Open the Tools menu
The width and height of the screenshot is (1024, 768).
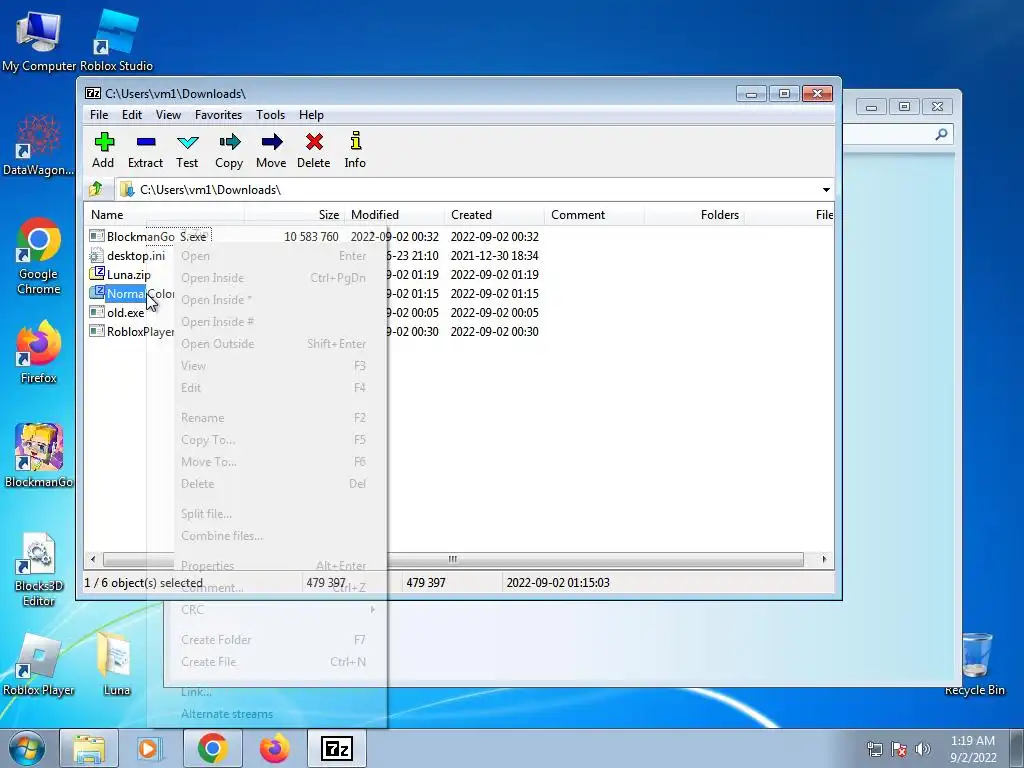click(x=270, y=115)
